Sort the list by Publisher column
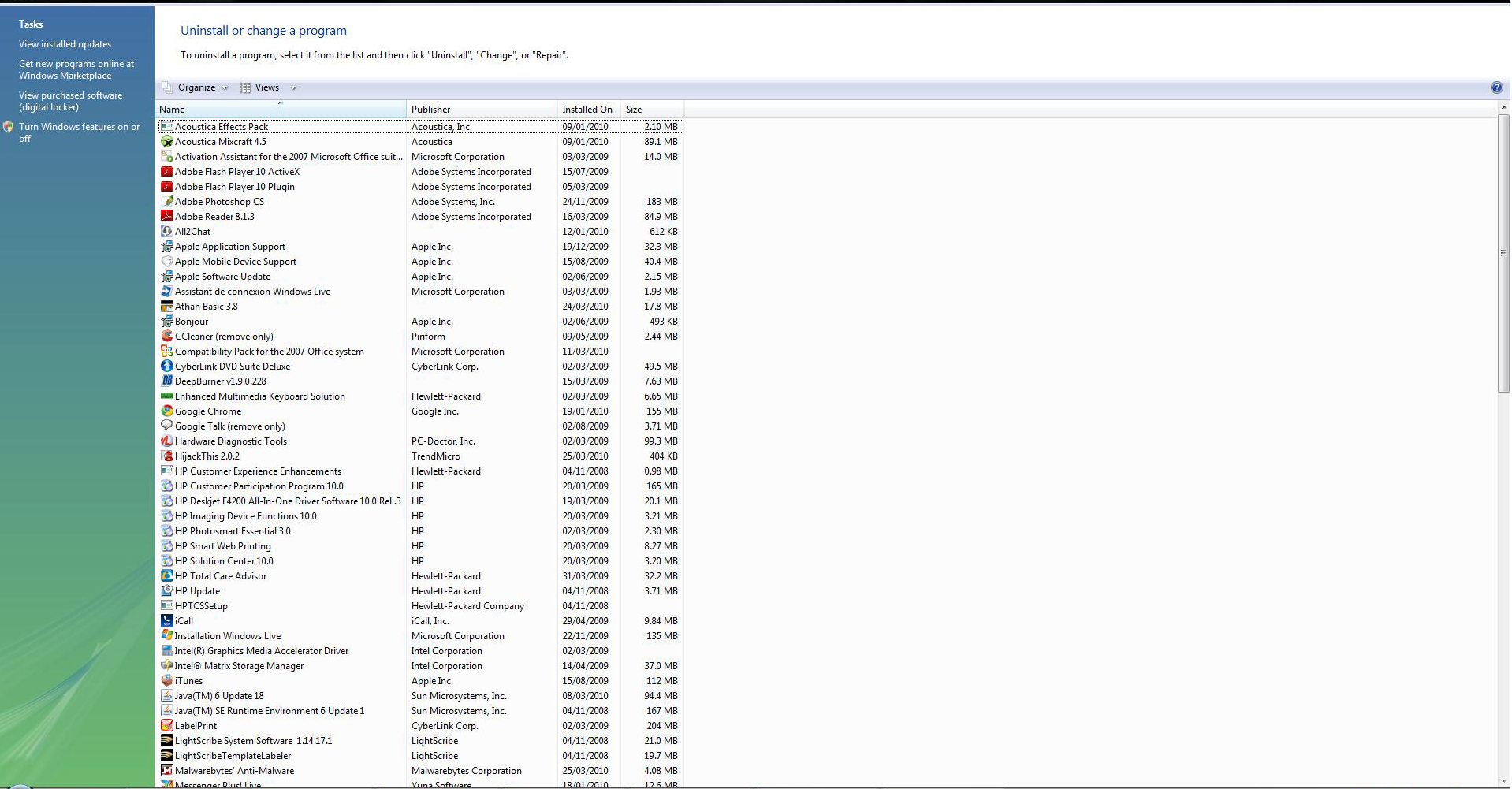Viewport: 1512px width, 789px height. click(x=482, y=110)
